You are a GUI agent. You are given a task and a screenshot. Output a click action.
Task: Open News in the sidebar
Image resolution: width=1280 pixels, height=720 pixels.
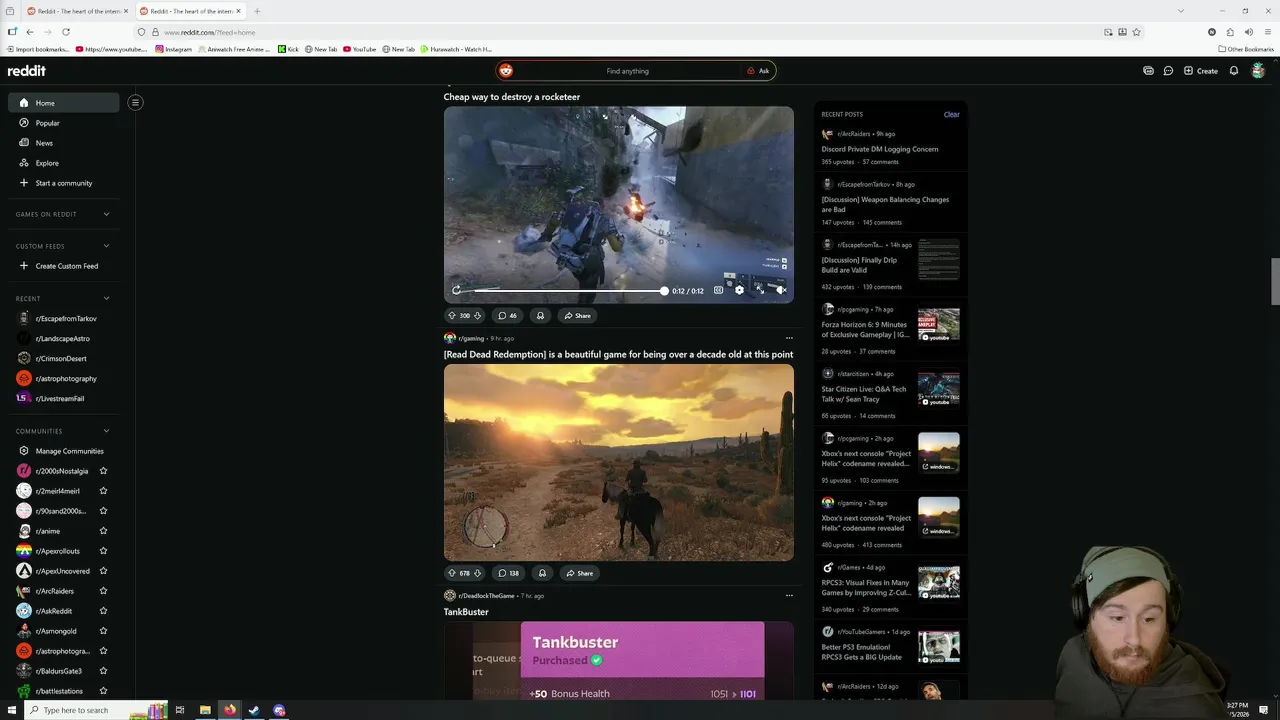(x=63, y=143)
